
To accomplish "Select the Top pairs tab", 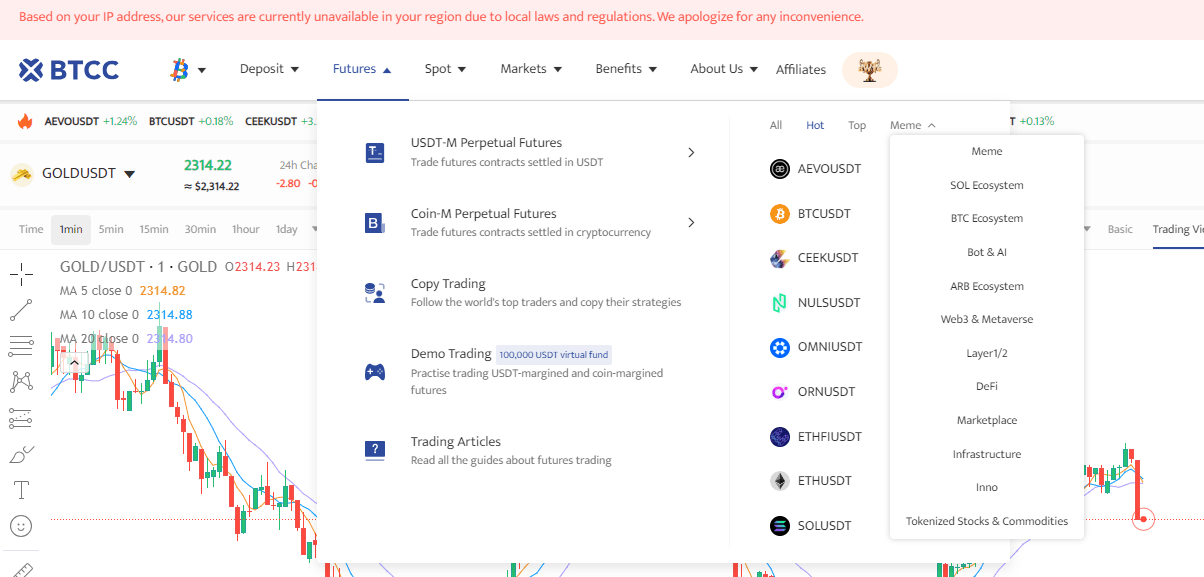I will pos(857,125).
